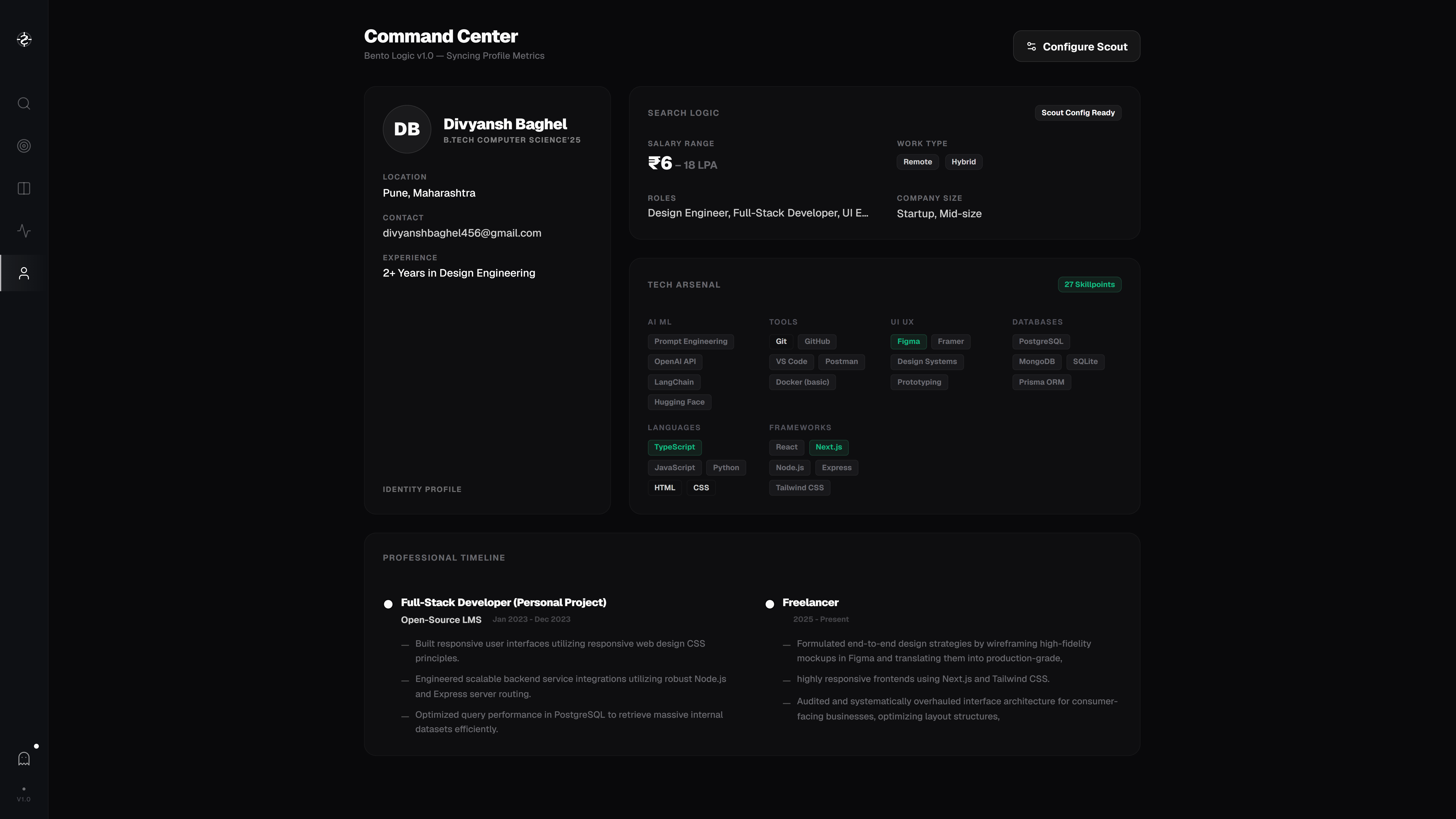The width and height of the screenshot is (1456, 819).
Task: Click the 2025 - Present date label
Action: [x=821, y=620]
